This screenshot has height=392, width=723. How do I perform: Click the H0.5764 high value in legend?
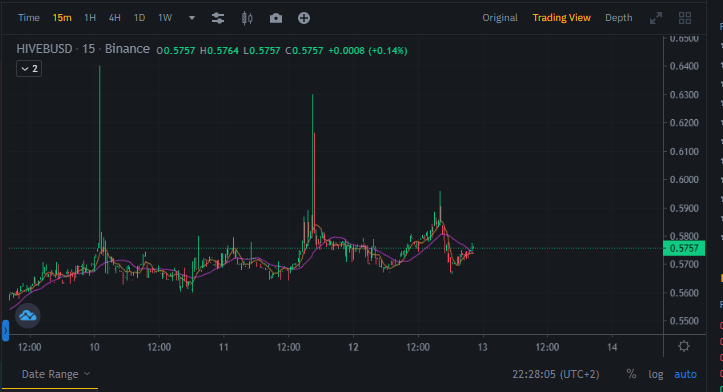click(x=219, y=51)
